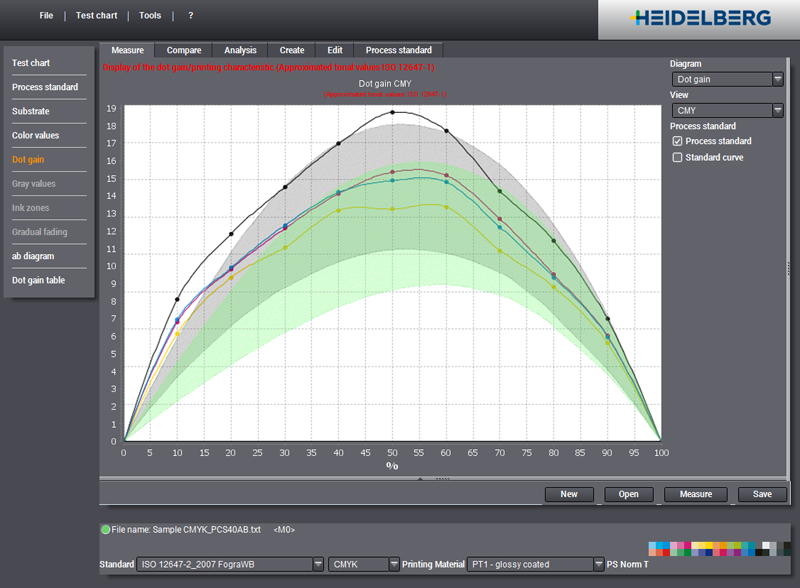Click the black curve point at 50%
This screenshot has width=800, height=588.
pos(392,112)
